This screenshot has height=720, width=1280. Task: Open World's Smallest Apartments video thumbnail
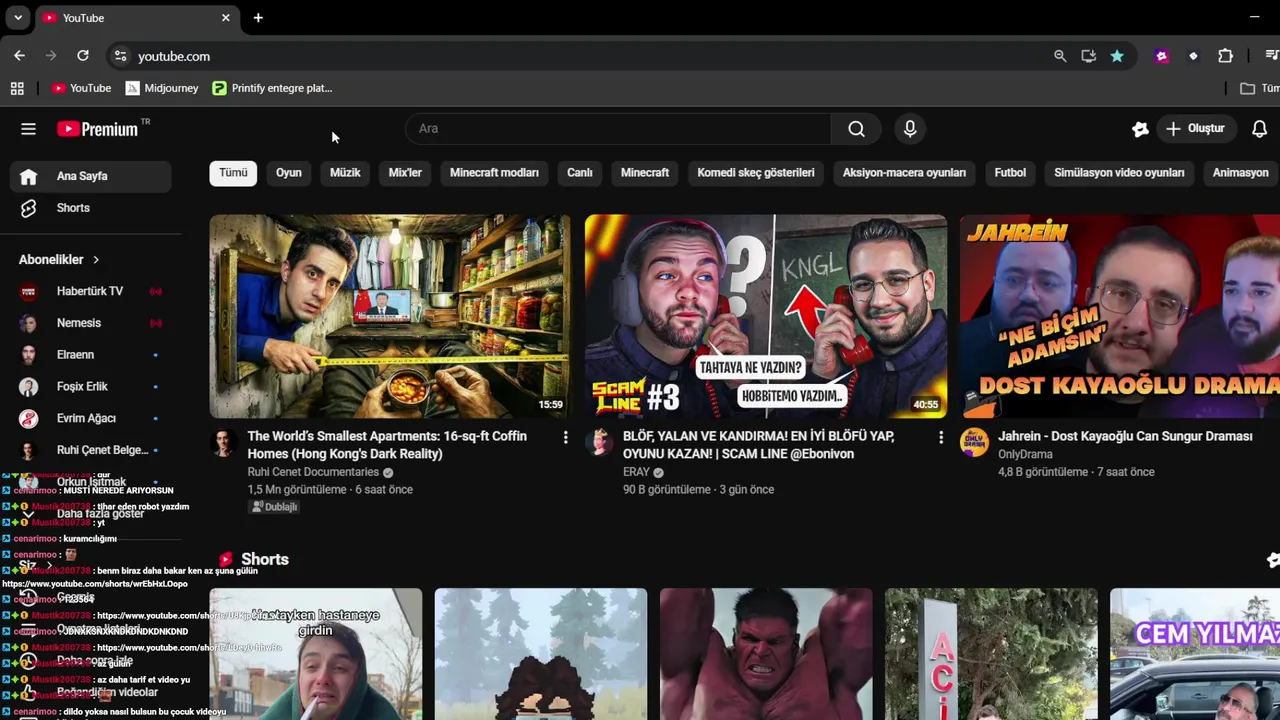coord(390,316)
